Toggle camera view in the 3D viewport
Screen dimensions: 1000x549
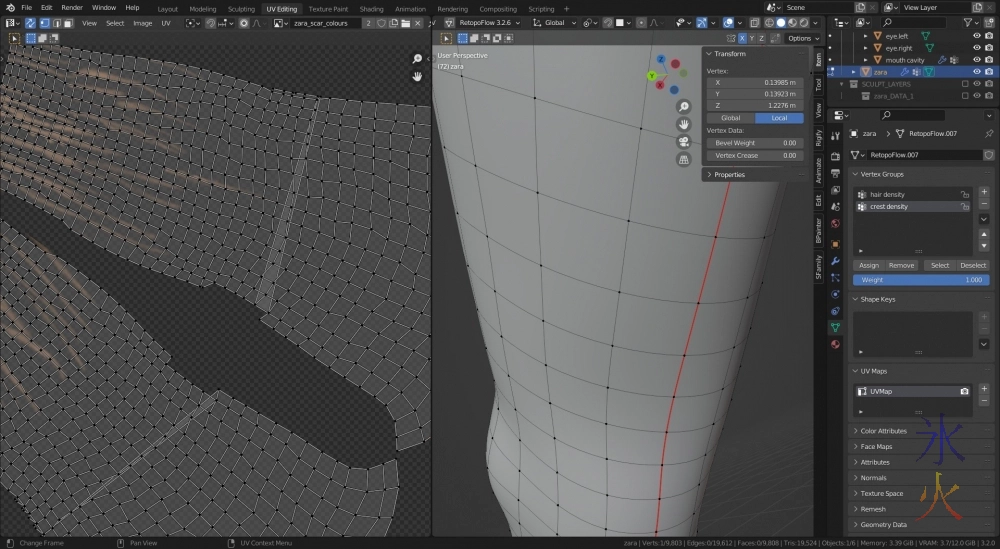684,141
